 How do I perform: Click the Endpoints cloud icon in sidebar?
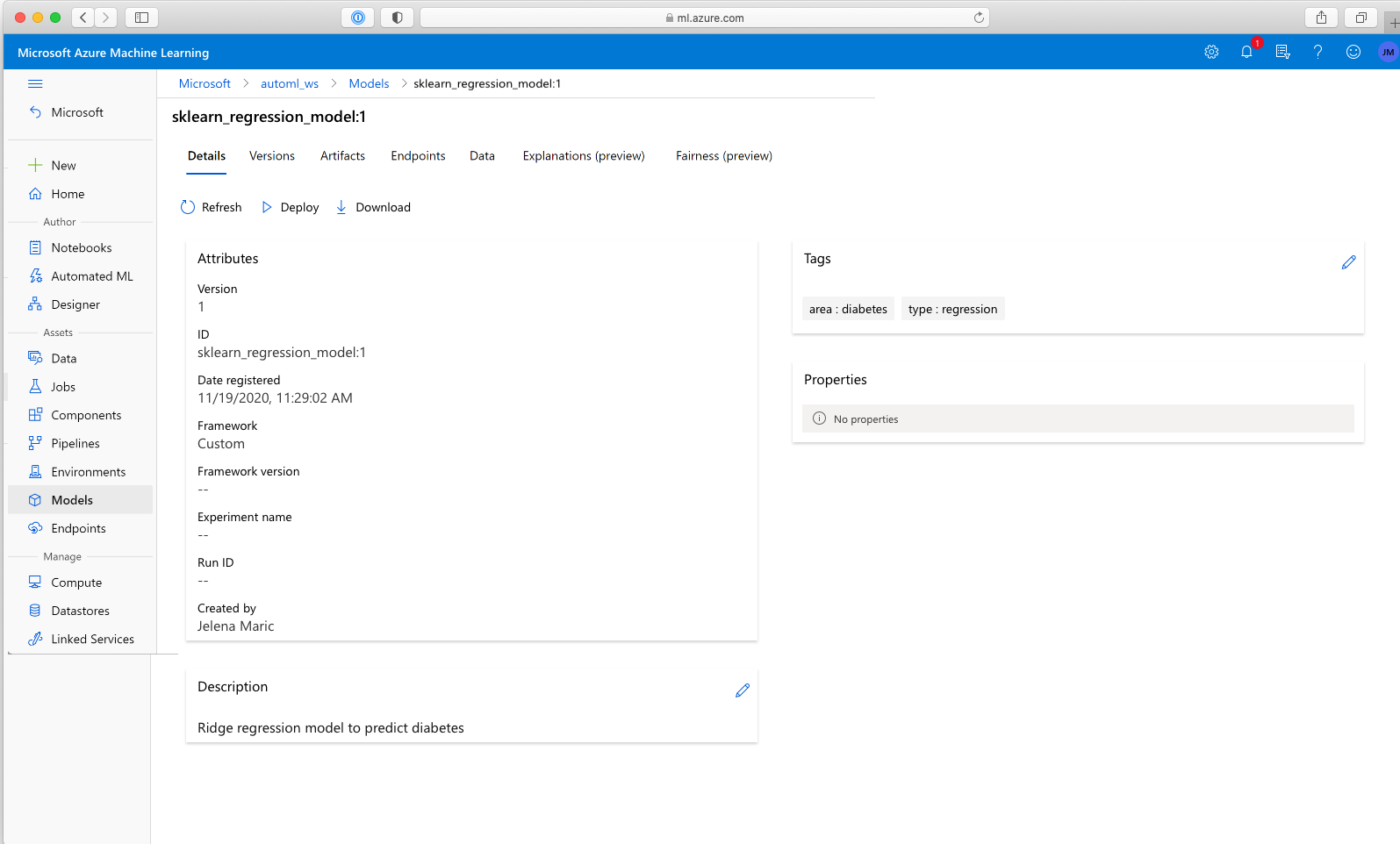point(35,528)
